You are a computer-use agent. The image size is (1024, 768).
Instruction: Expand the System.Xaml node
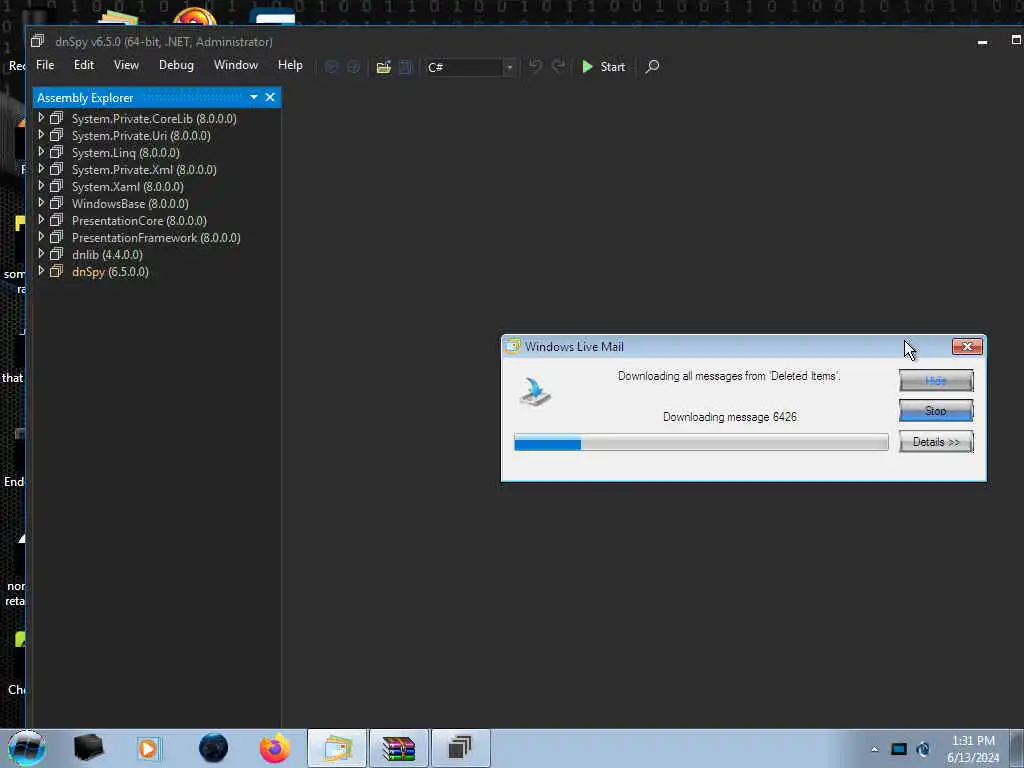41,186
